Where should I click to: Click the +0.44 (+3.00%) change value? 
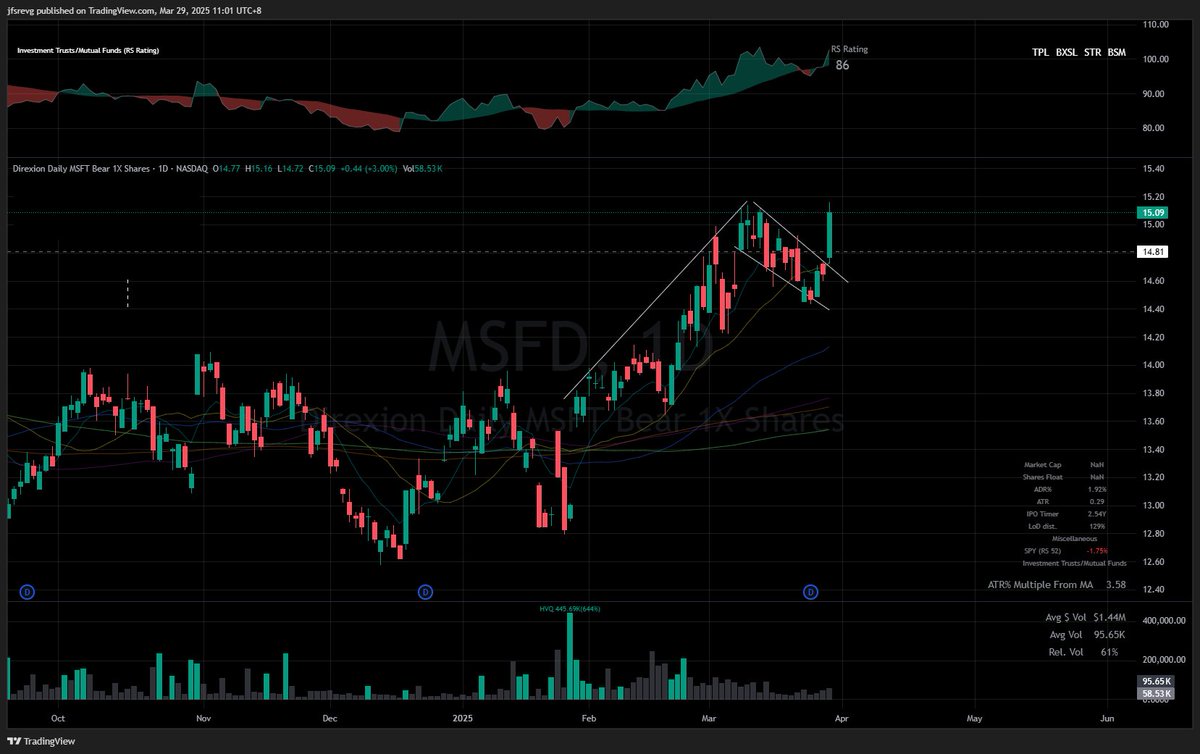click(370, 169)
